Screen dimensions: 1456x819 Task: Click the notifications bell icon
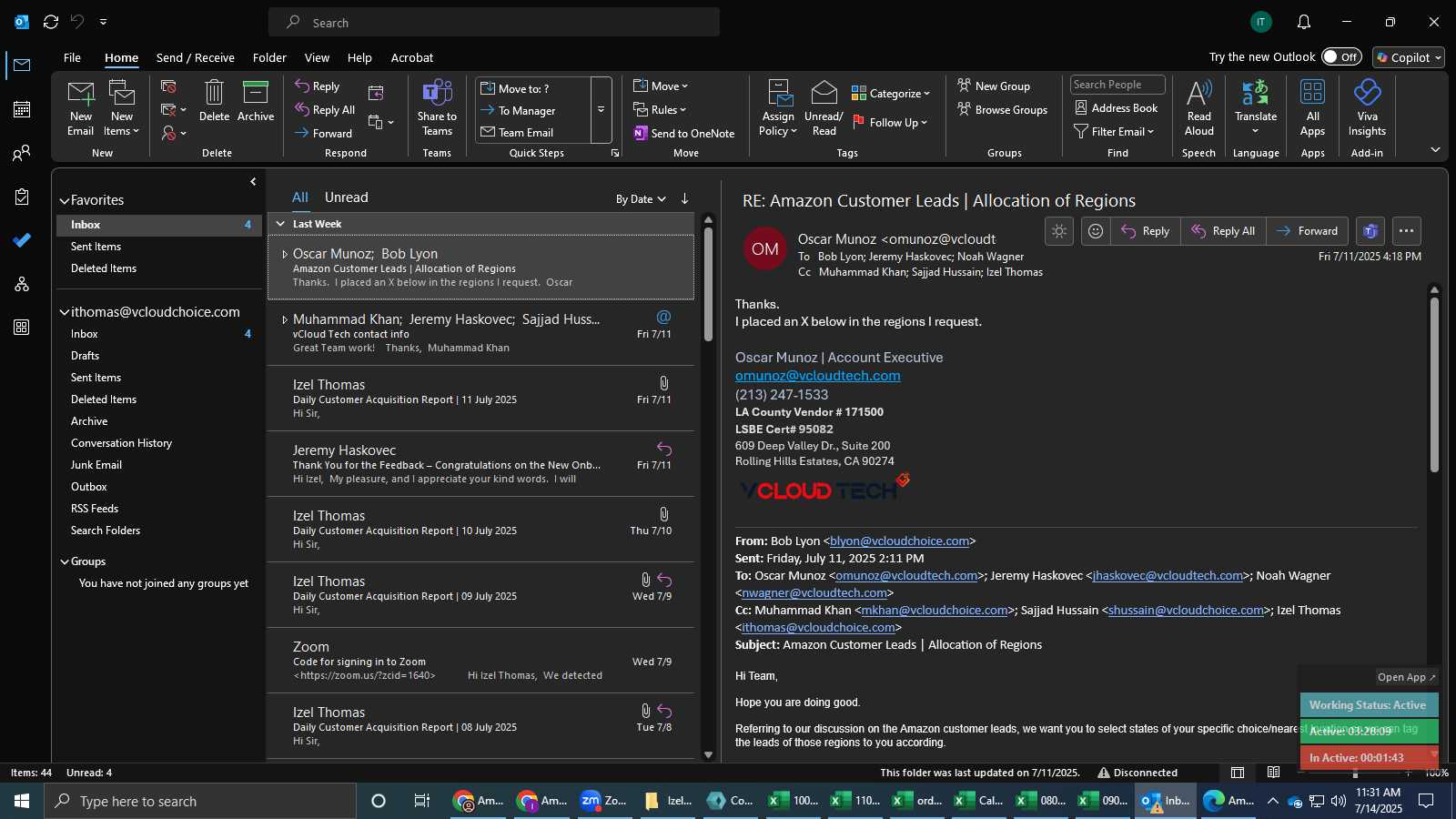tap(1304, 22)
